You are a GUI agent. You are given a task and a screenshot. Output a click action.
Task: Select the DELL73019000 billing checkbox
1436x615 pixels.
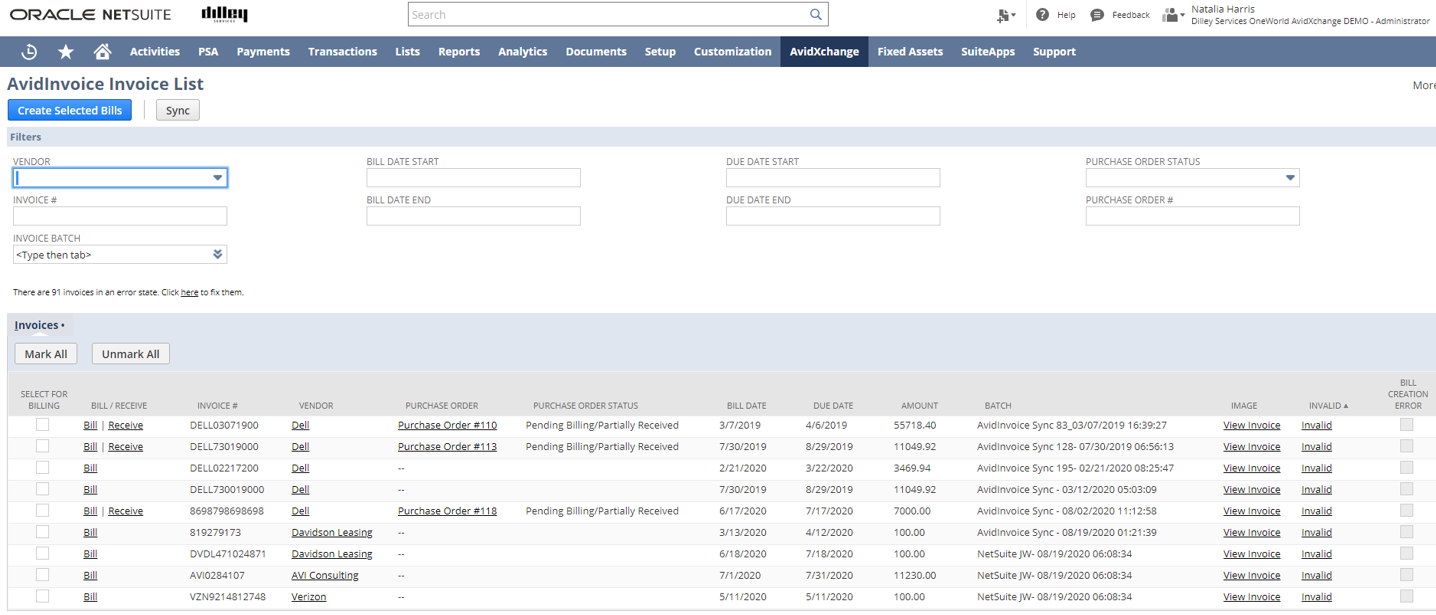(42, 446)
